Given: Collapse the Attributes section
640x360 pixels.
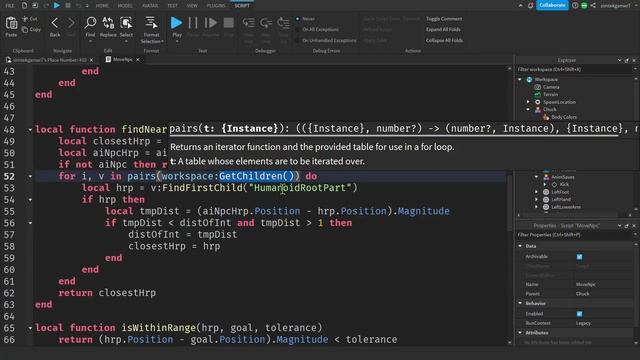Looking at the screenshot, I should [520, 333].
